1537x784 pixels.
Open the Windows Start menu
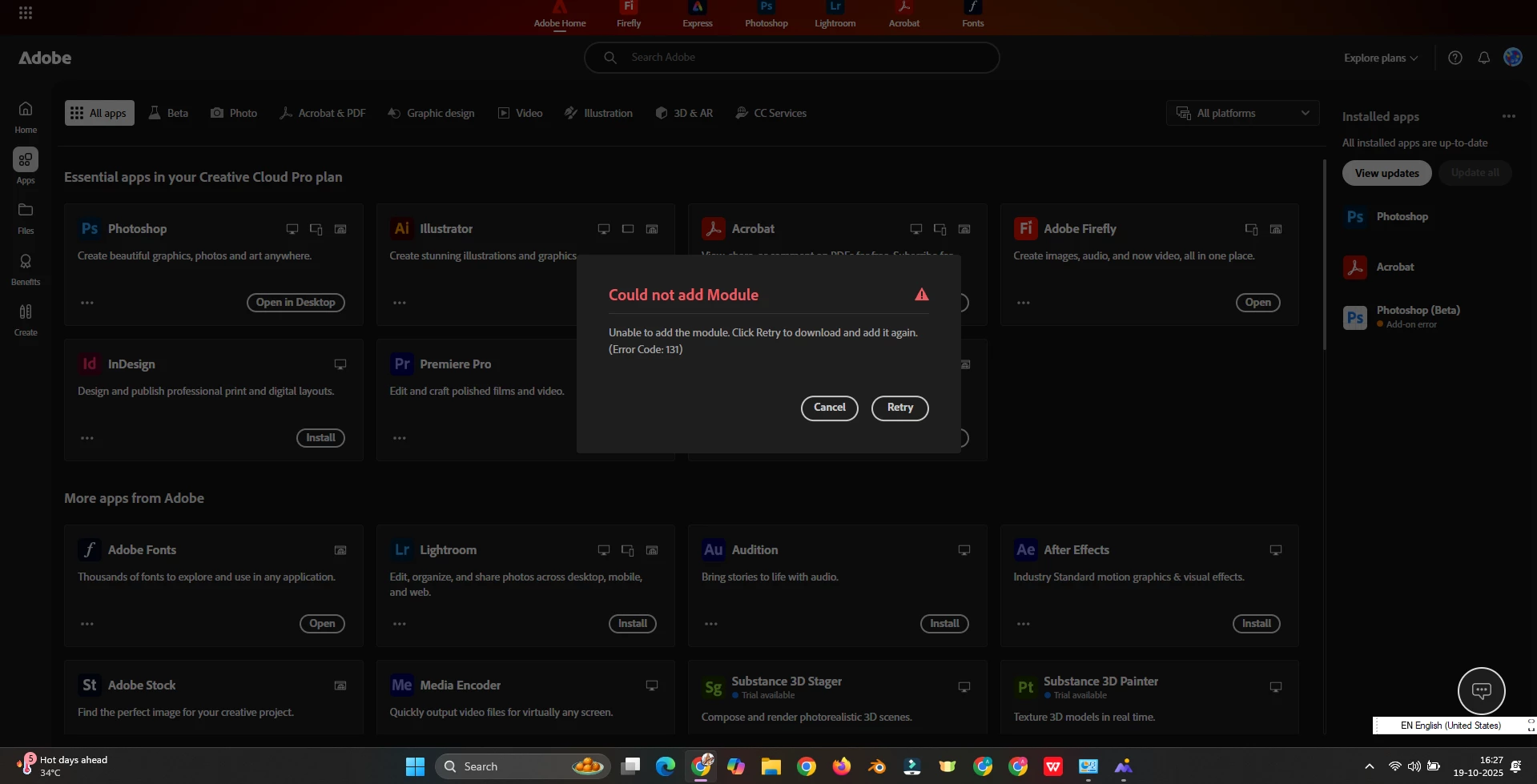pos(415,766)
